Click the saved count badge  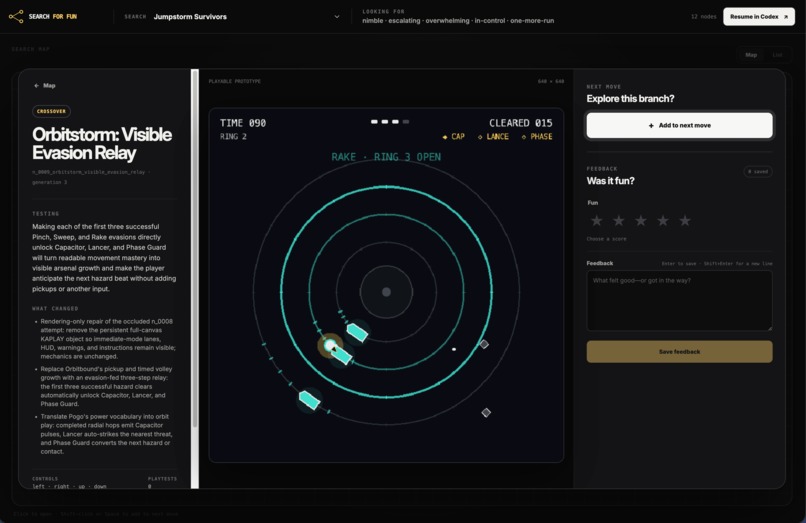(758, 171)
